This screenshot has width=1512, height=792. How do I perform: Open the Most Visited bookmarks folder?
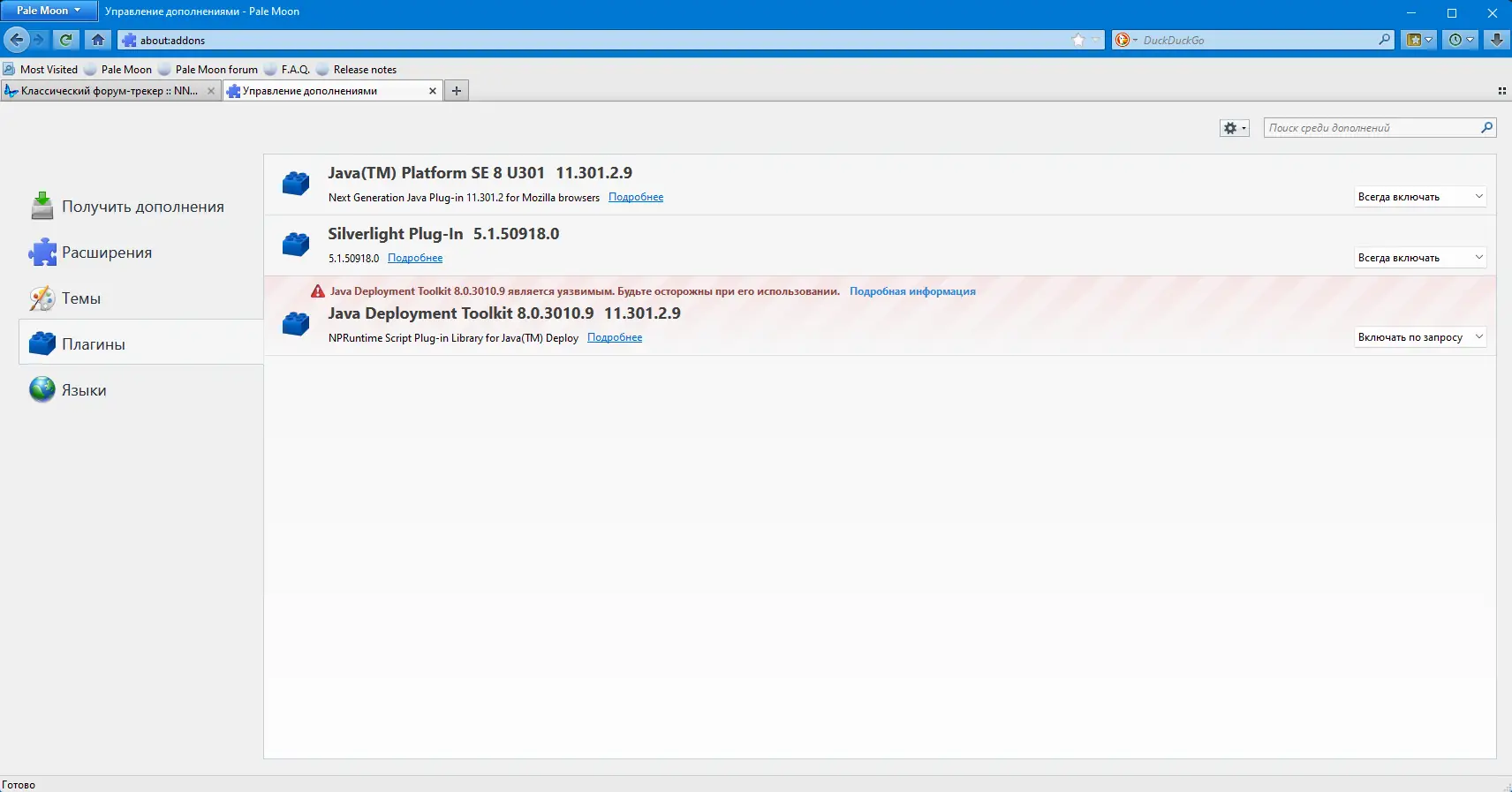(x=41, y=69)
